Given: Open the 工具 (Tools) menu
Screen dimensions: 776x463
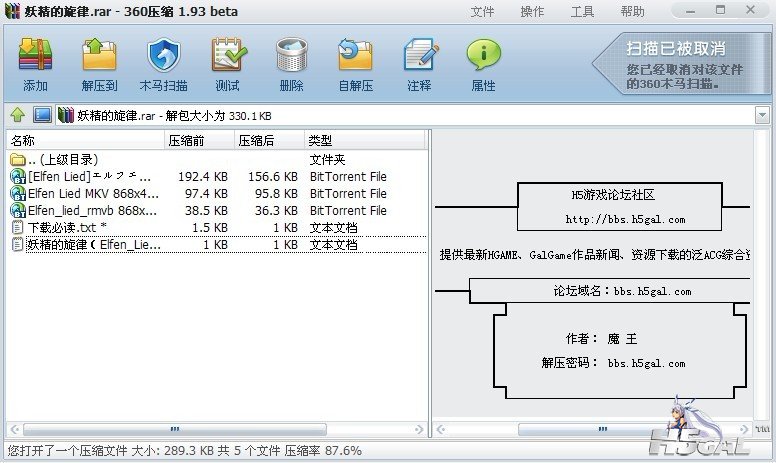Looking at the screenshot, I should coord(582,12).
